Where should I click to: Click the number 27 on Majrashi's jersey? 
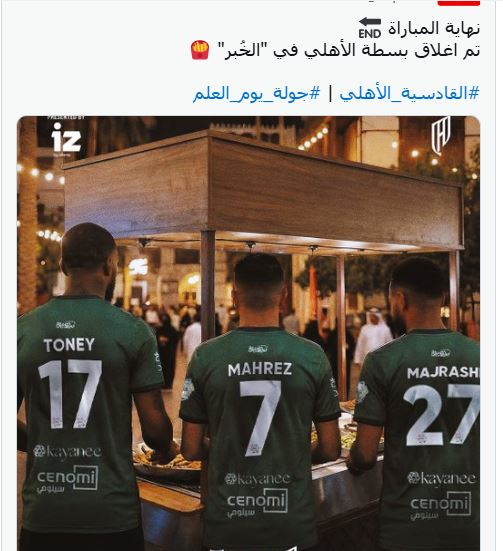(x=441, y=414)
